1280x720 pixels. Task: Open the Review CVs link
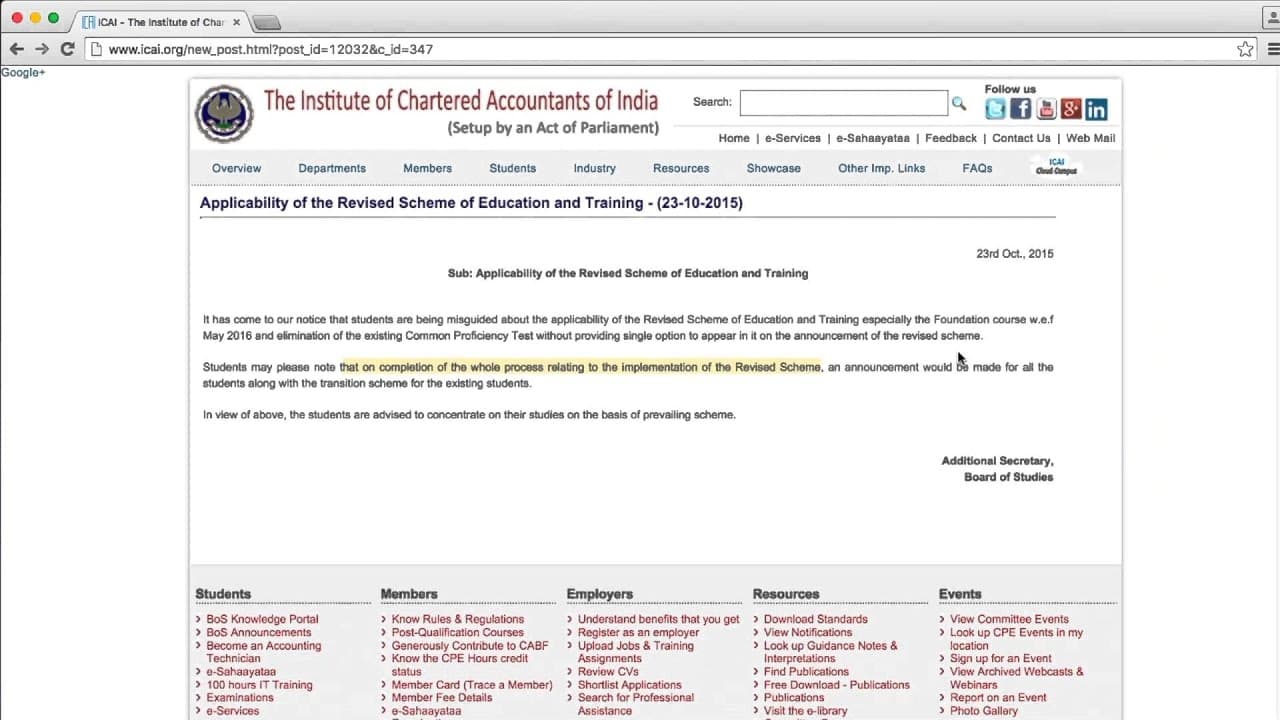pyautogui.click(x=608, y=672)
